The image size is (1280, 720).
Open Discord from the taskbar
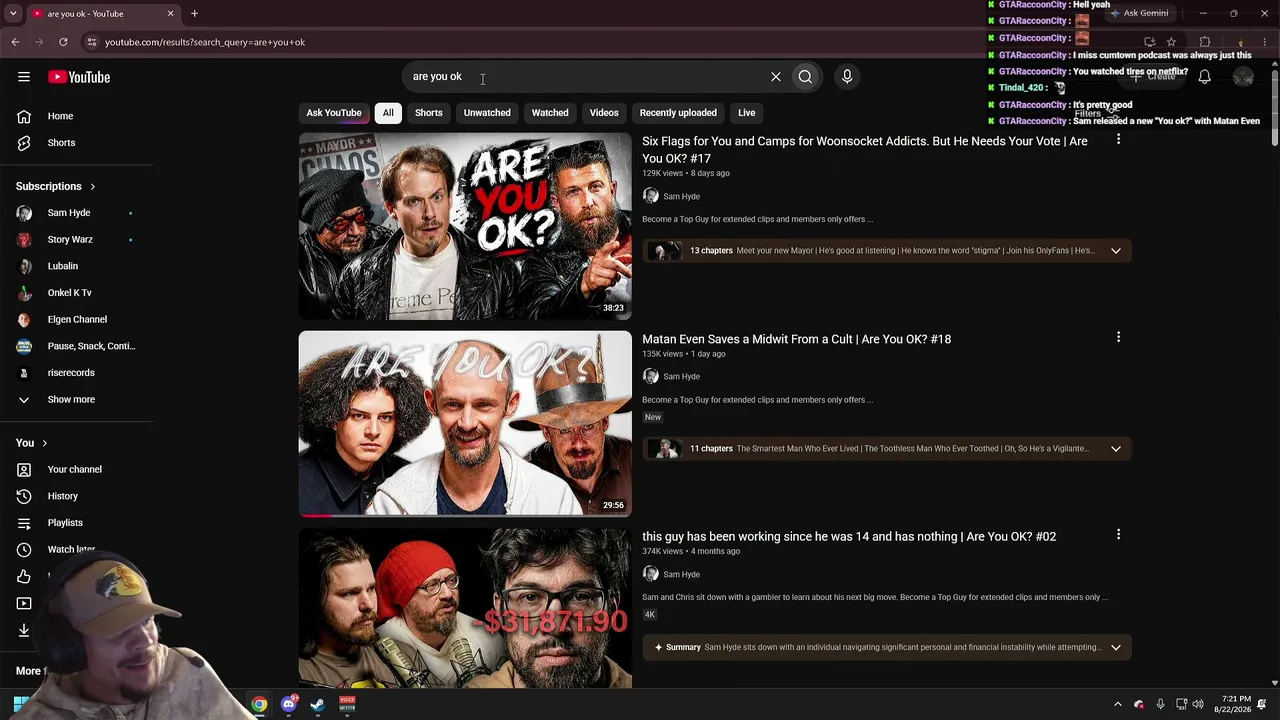288,704
